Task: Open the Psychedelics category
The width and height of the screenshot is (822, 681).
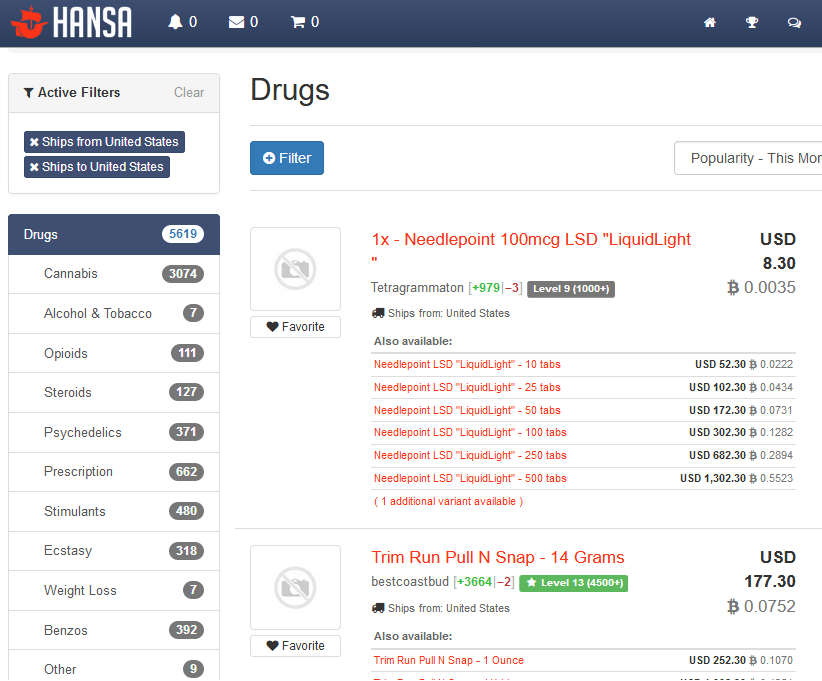Action: click(x=114, y=433)
